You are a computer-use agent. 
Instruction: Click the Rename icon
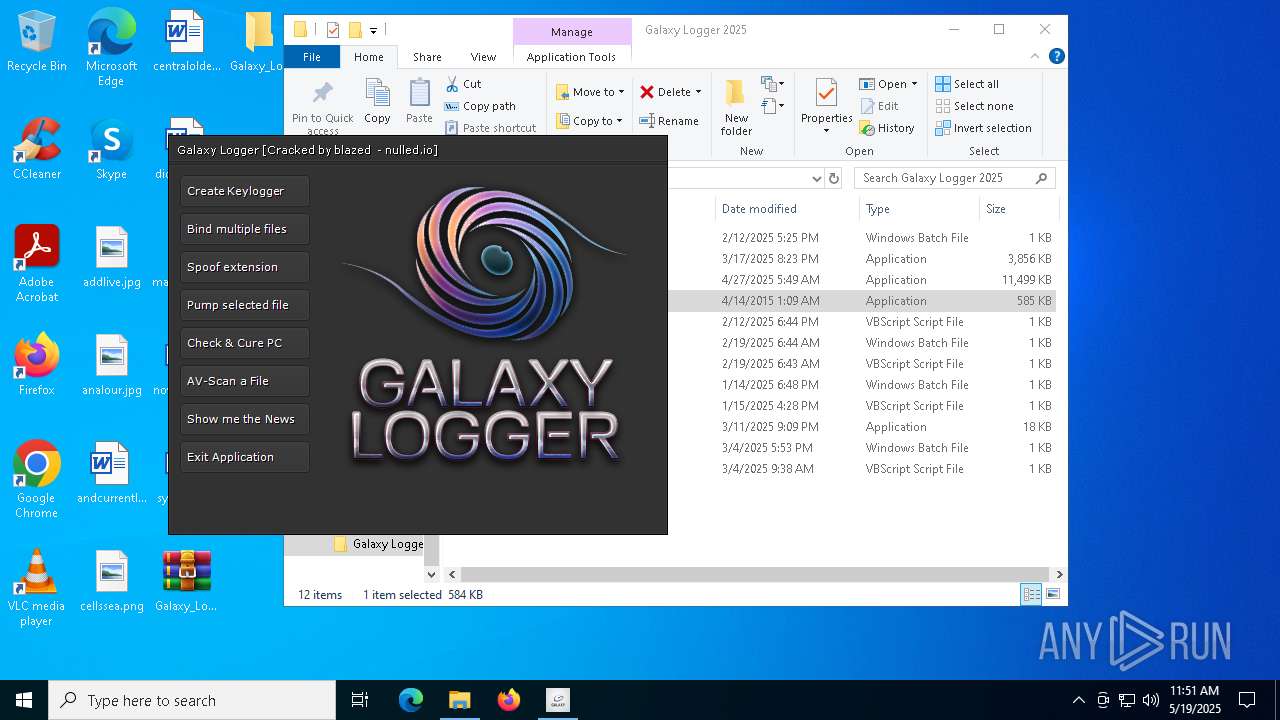tap(647, 121)
